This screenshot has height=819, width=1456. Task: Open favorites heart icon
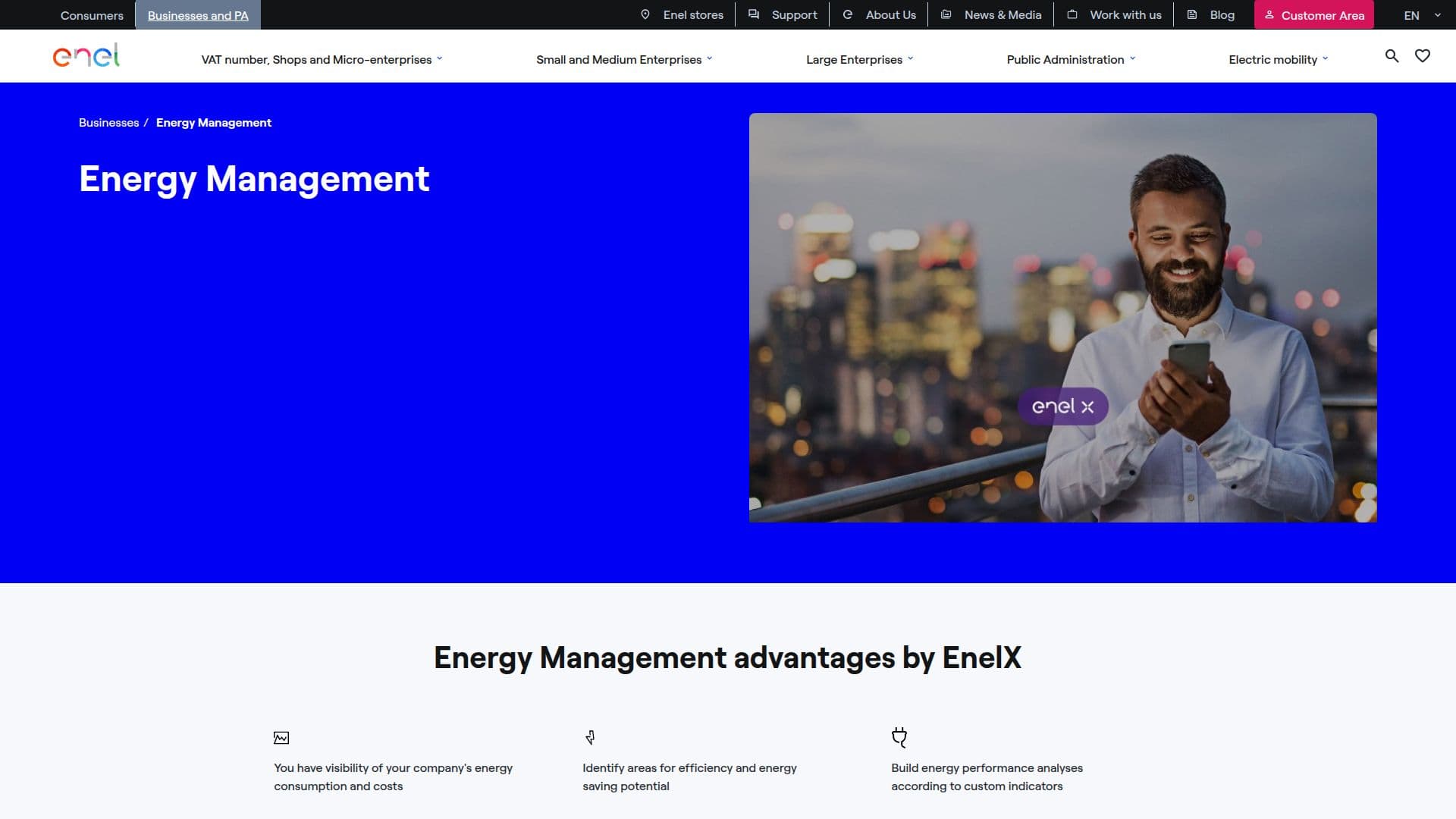click(x=1423, y=56)
